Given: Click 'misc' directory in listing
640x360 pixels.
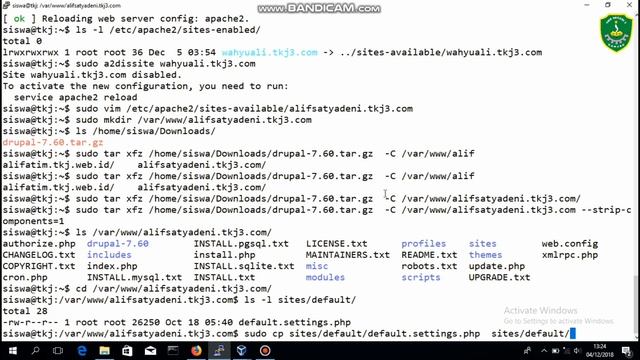Looking at the screenshot, I should (317, 266).
